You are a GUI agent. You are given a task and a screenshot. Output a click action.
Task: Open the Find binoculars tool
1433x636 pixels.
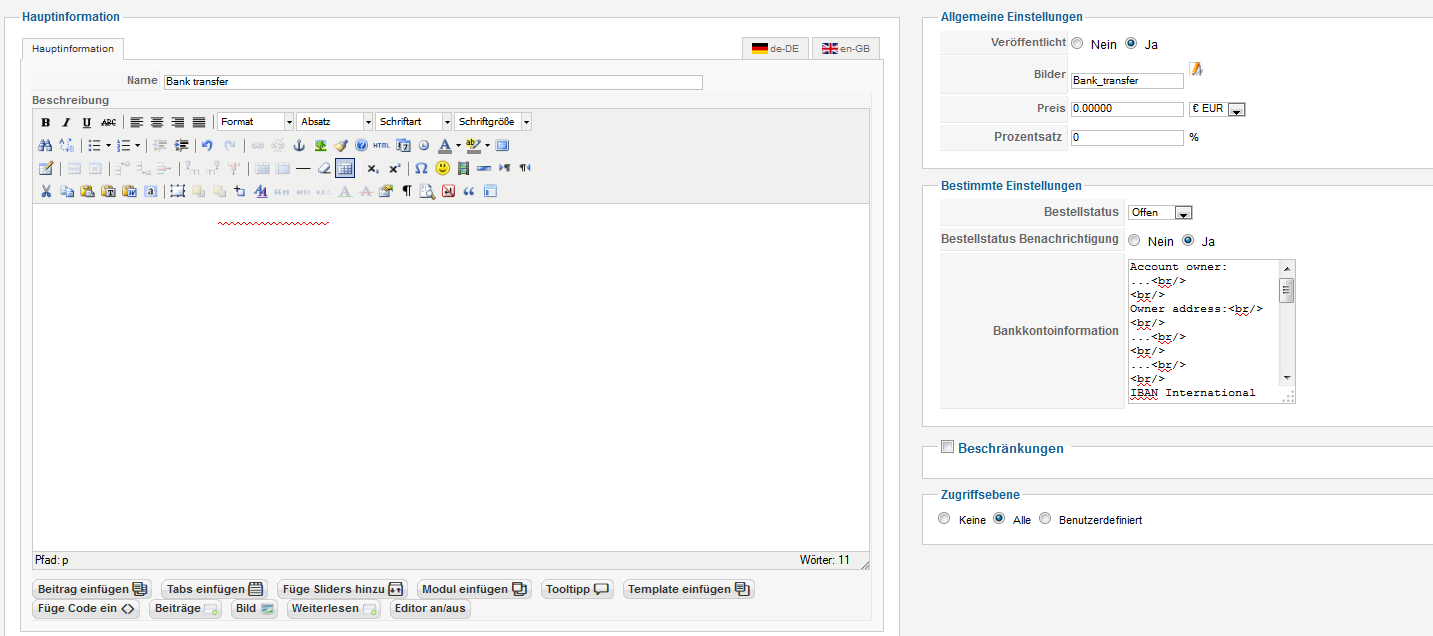pos(45,145)
